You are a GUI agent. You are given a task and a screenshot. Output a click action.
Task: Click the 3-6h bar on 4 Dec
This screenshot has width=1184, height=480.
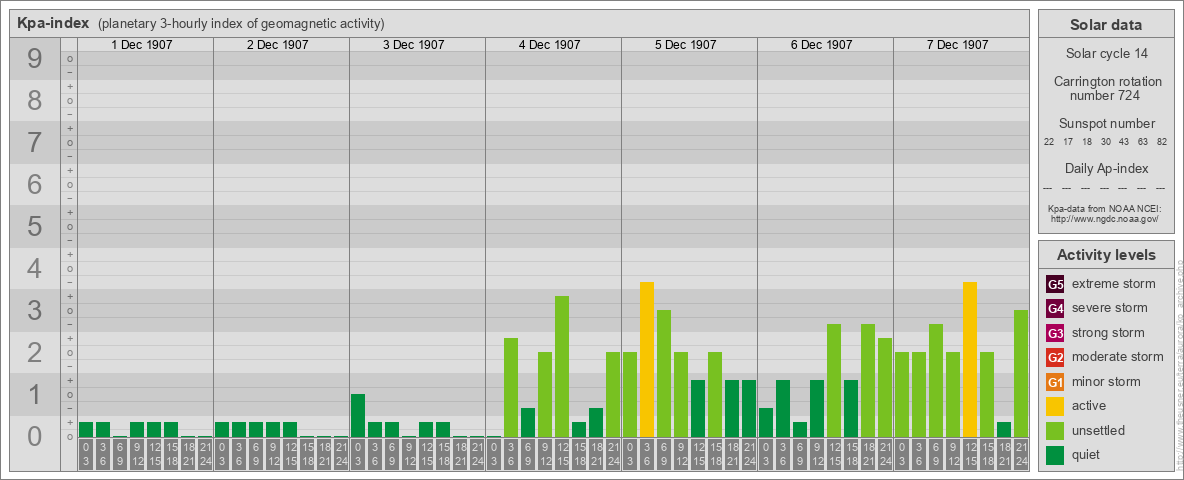pyautogui.click(x=510, y=387)
